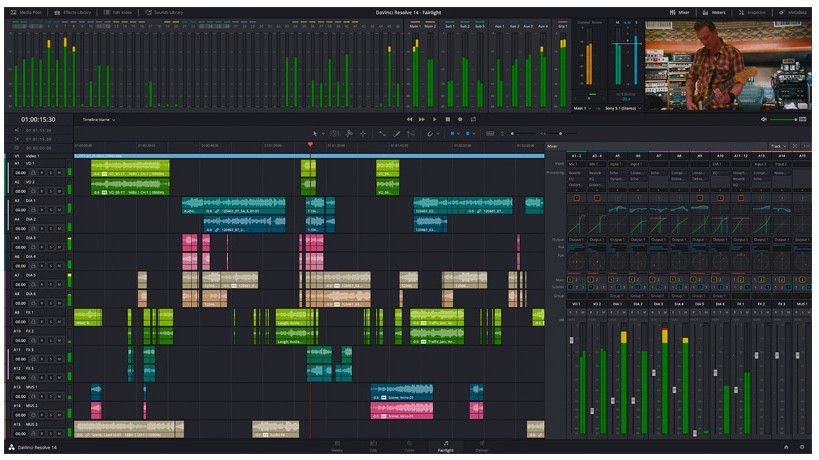Open the Sony 5.1 monitor dropdown

622,109
